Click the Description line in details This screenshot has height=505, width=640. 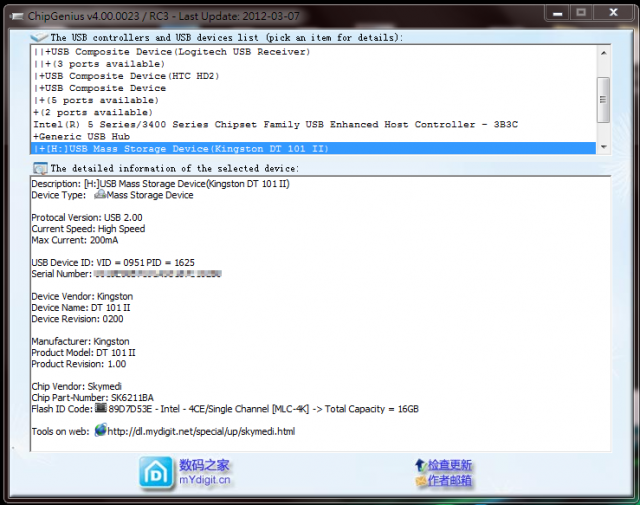[160, 184]
